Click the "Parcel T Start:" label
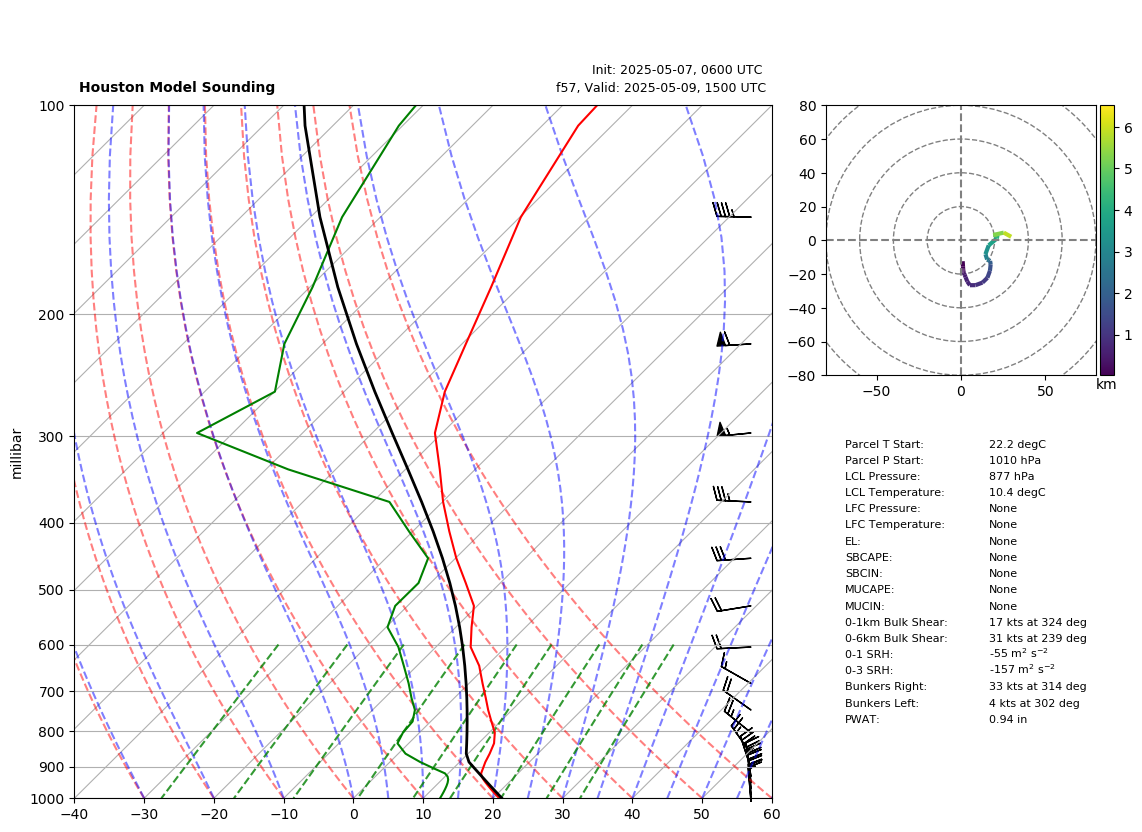The width and height of the screenshot is (1142, 832). click(x=884, y=444)
